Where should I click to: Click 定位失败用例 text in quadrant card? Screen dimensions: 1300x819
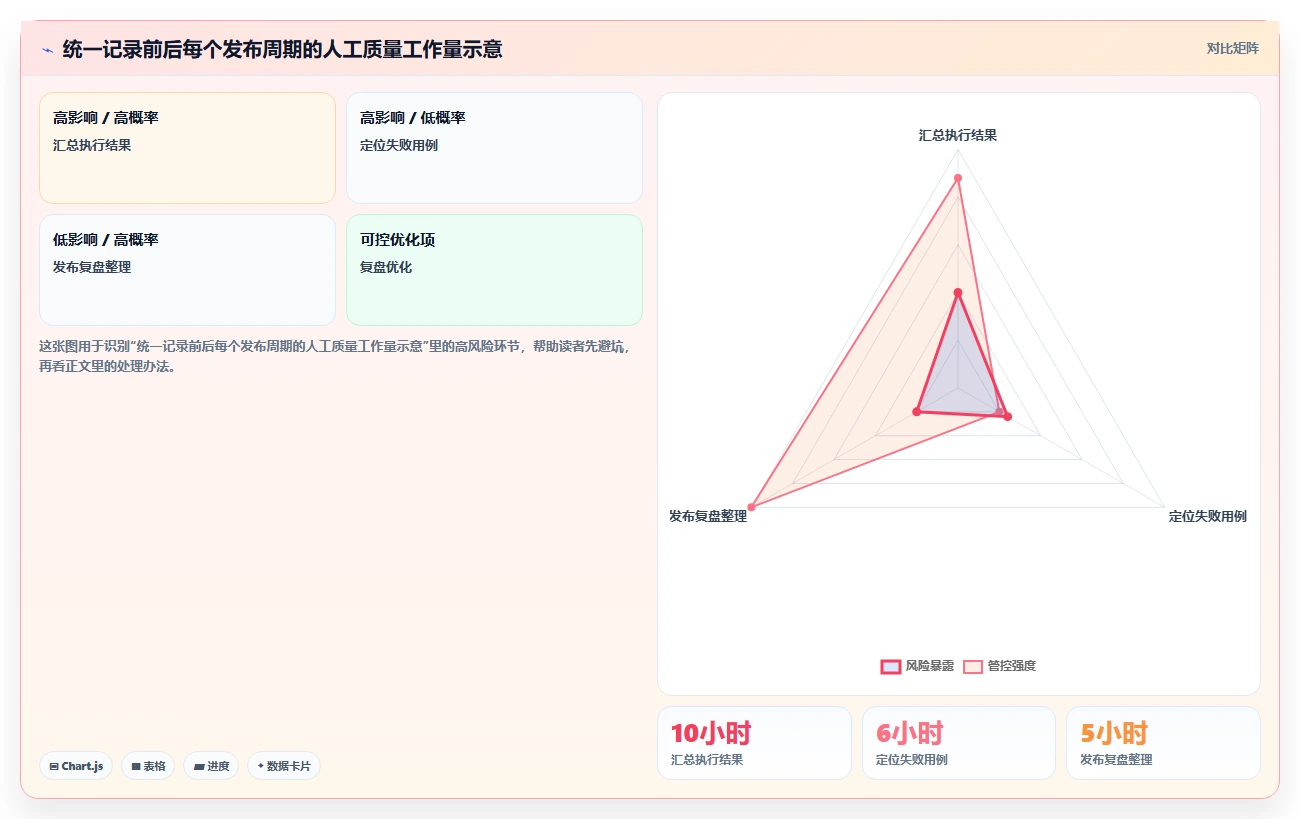(x=399, y=145)
